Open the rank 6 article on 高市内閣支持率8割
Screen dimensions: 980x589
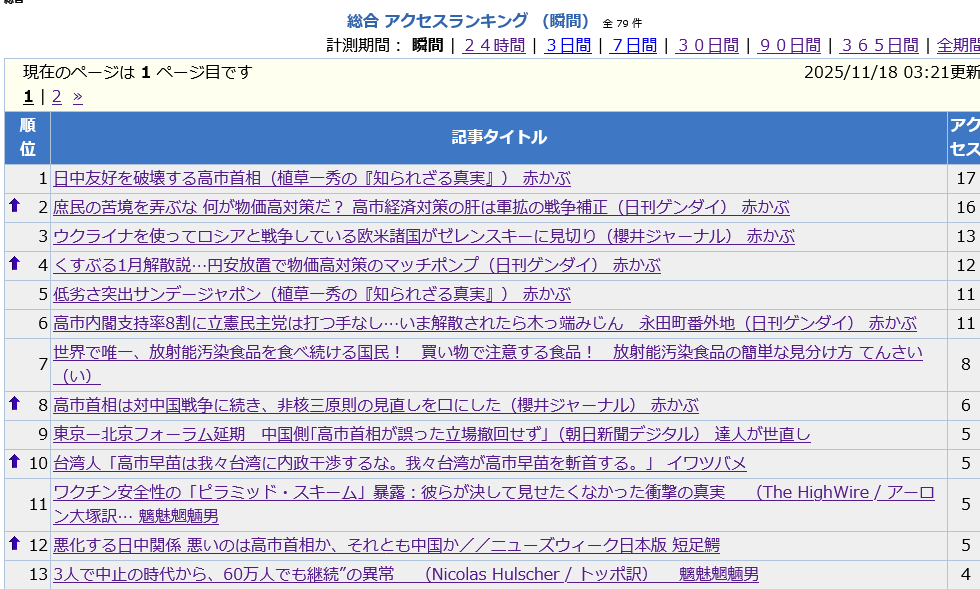[x=484, y=324]
